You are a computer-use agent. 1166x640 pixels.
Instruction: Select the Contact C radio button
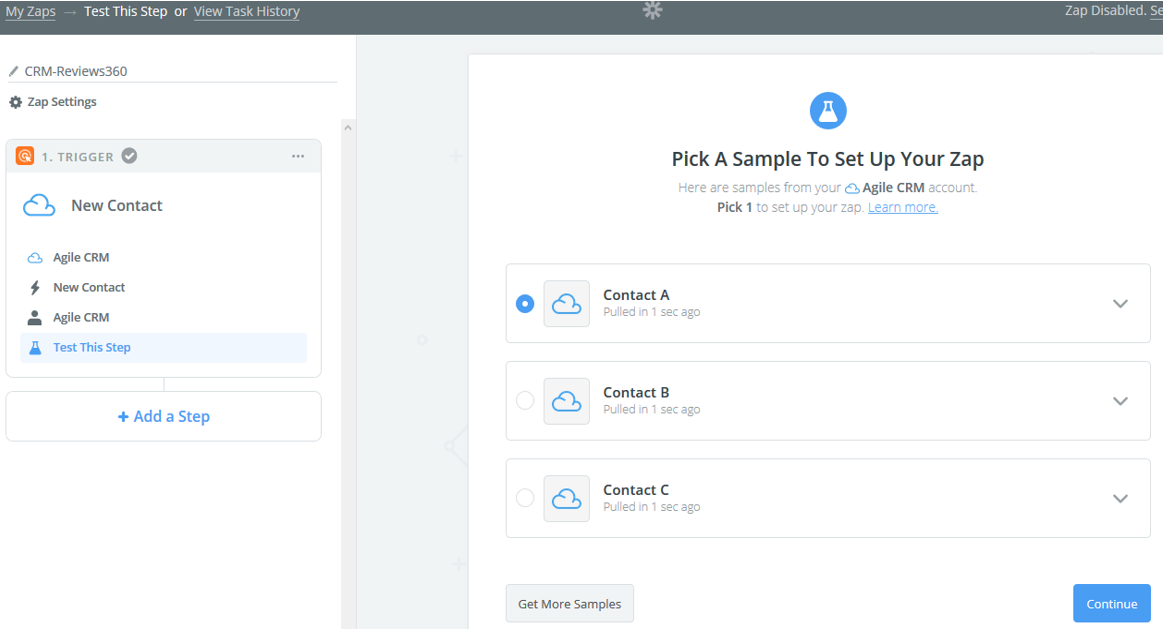tap(525, 498)
